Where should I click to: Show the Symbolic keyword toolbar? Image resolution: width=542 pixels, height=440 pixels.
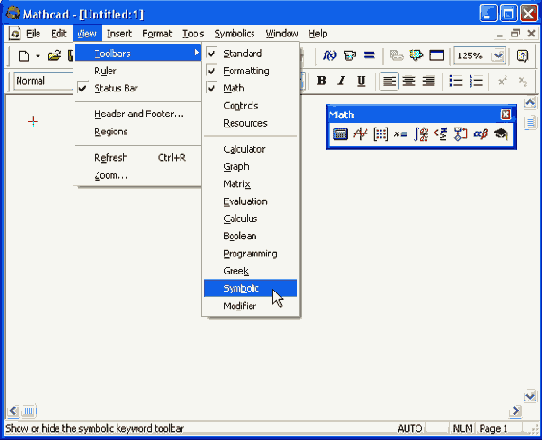250,288
